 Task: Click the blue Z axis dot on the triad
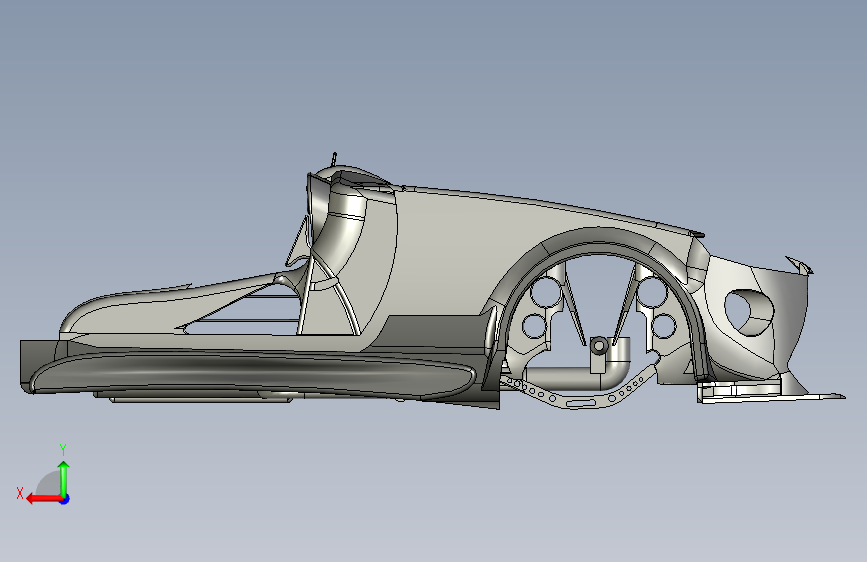[x=65, y=499]
